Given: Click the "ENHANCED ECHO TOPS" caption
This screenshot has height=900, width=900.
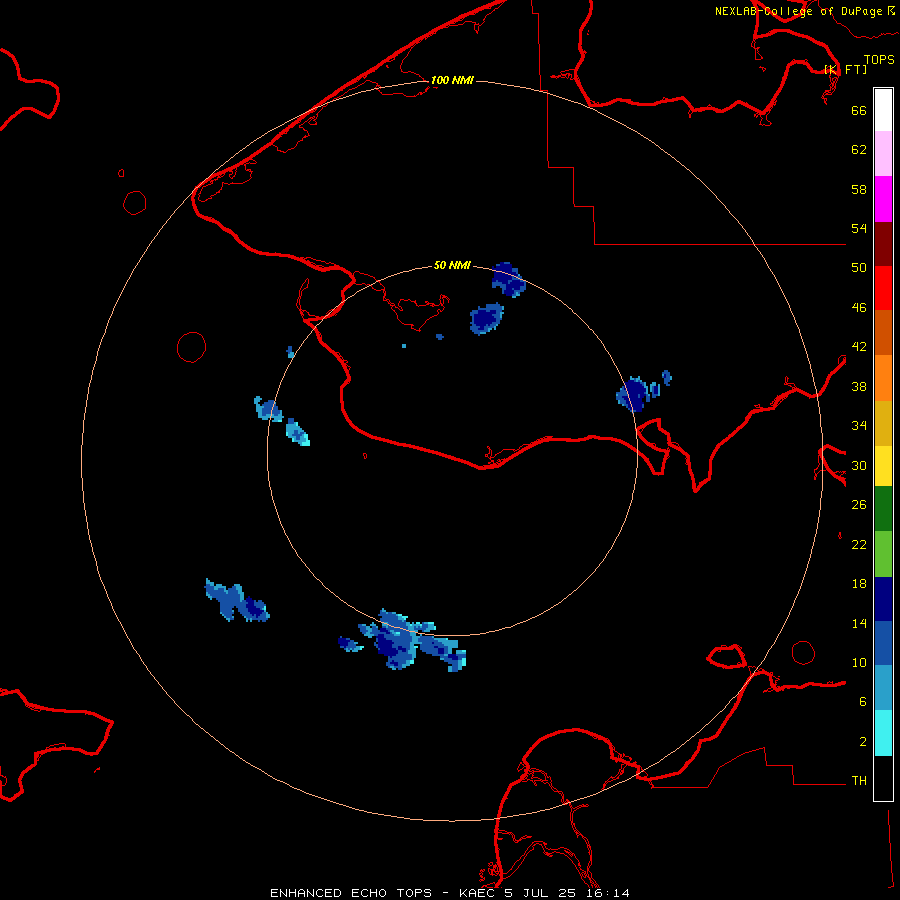Looking at the screenshot, I should 351,893.
